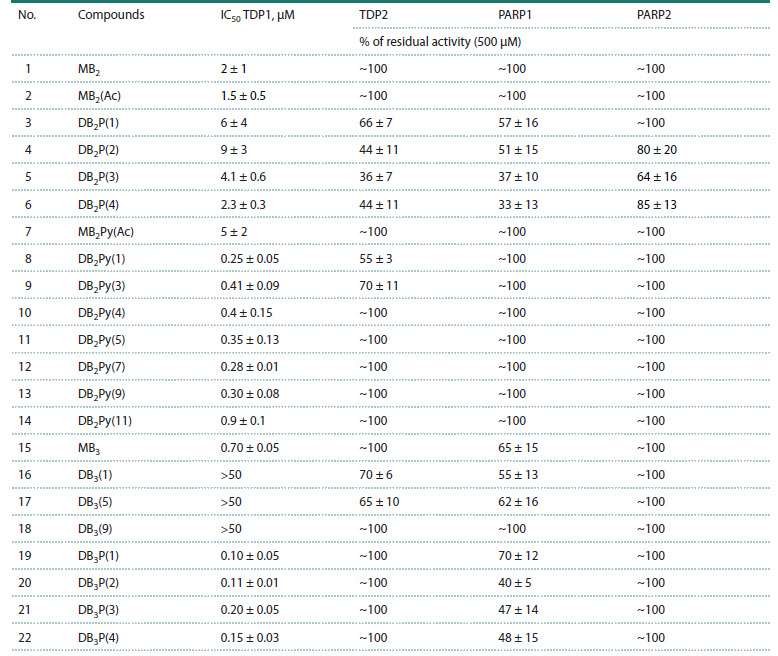The width and height of the screenshot is (778, 656).
Task: Click the MB2(Ac) compound cell
Action: tap(99, 96)
